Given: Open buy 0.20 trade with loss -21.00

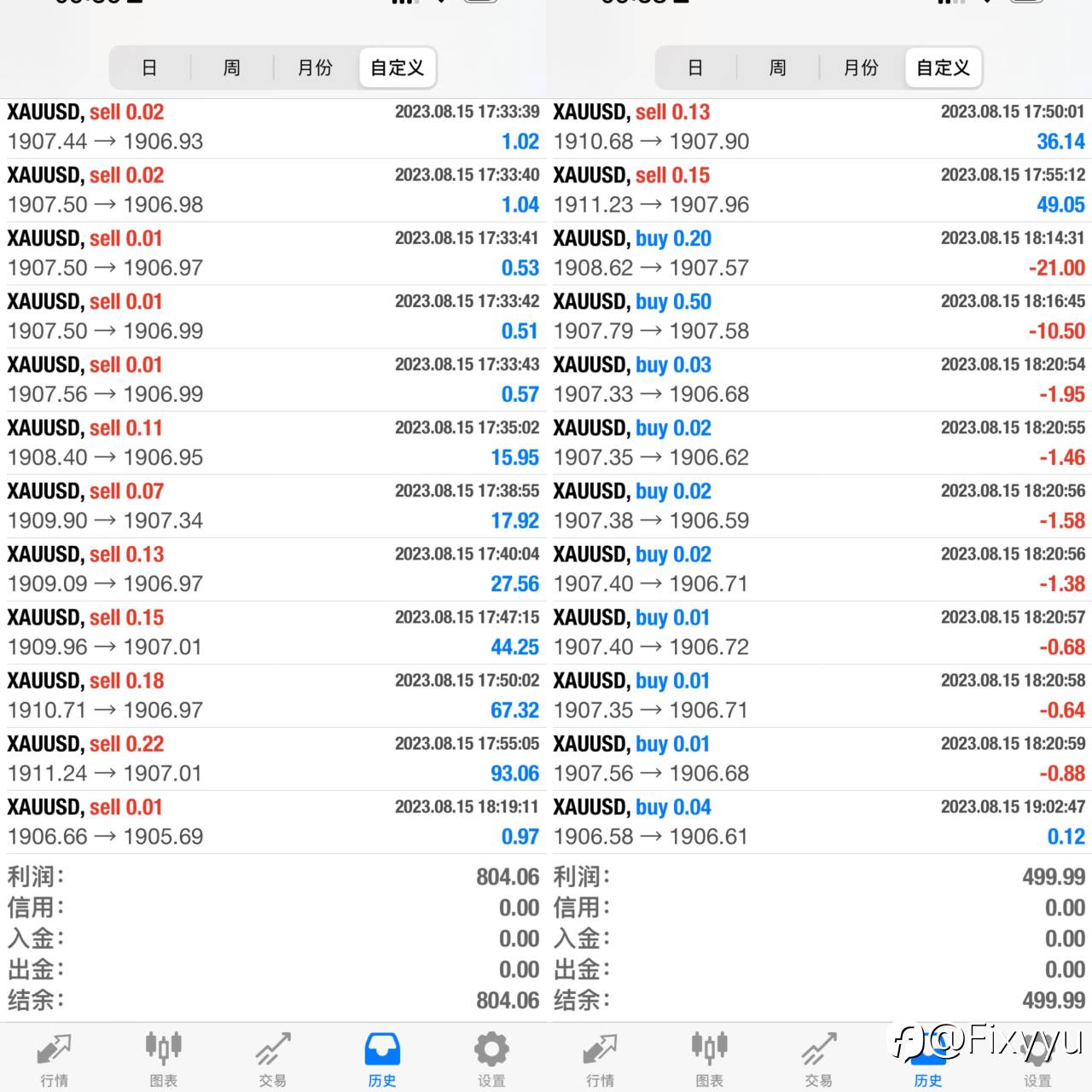Looking at the screenshot, I should click(x=819, y=253).
